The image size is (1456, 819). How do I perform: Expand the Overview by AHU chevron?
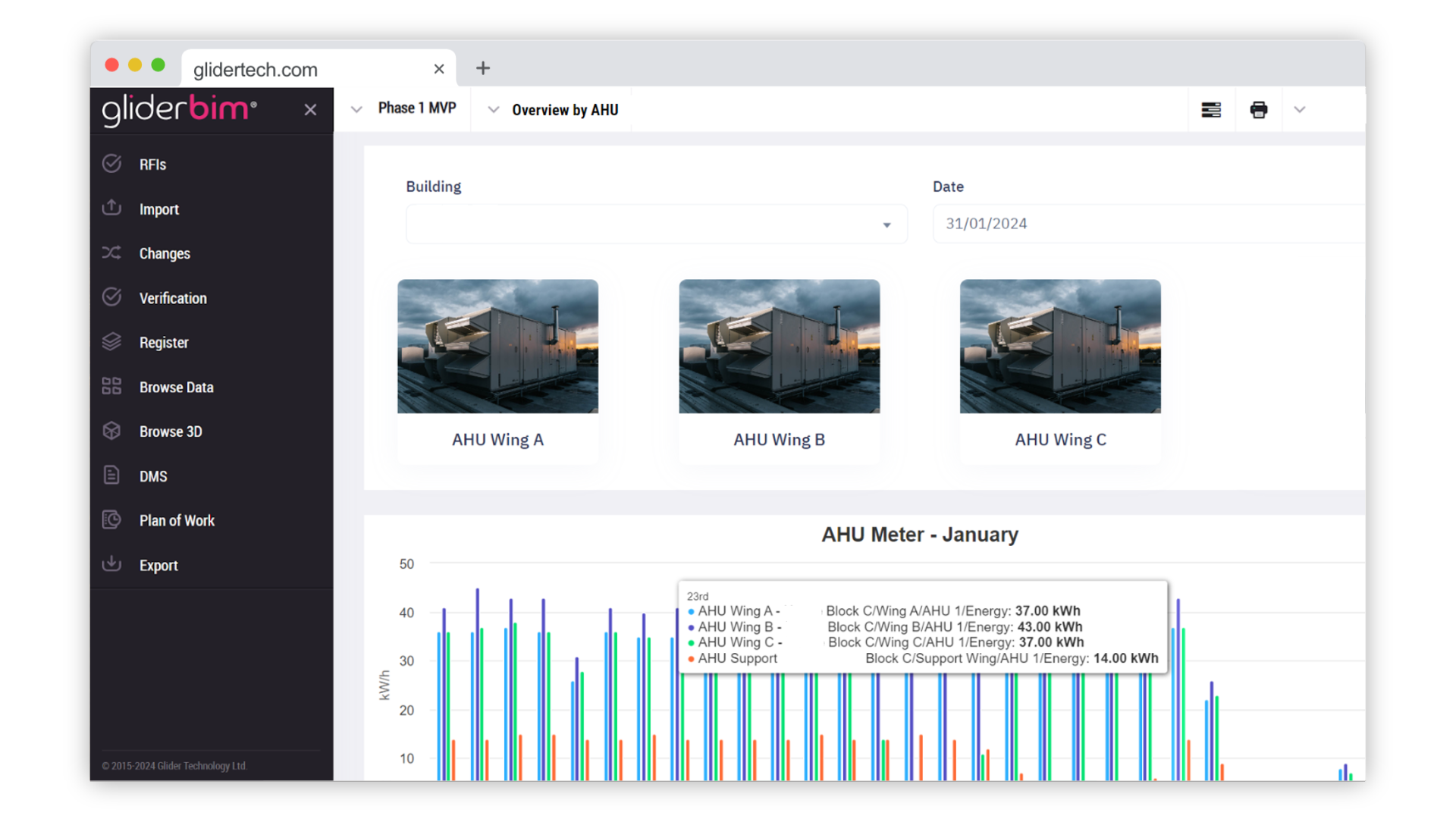pos(494,110)
